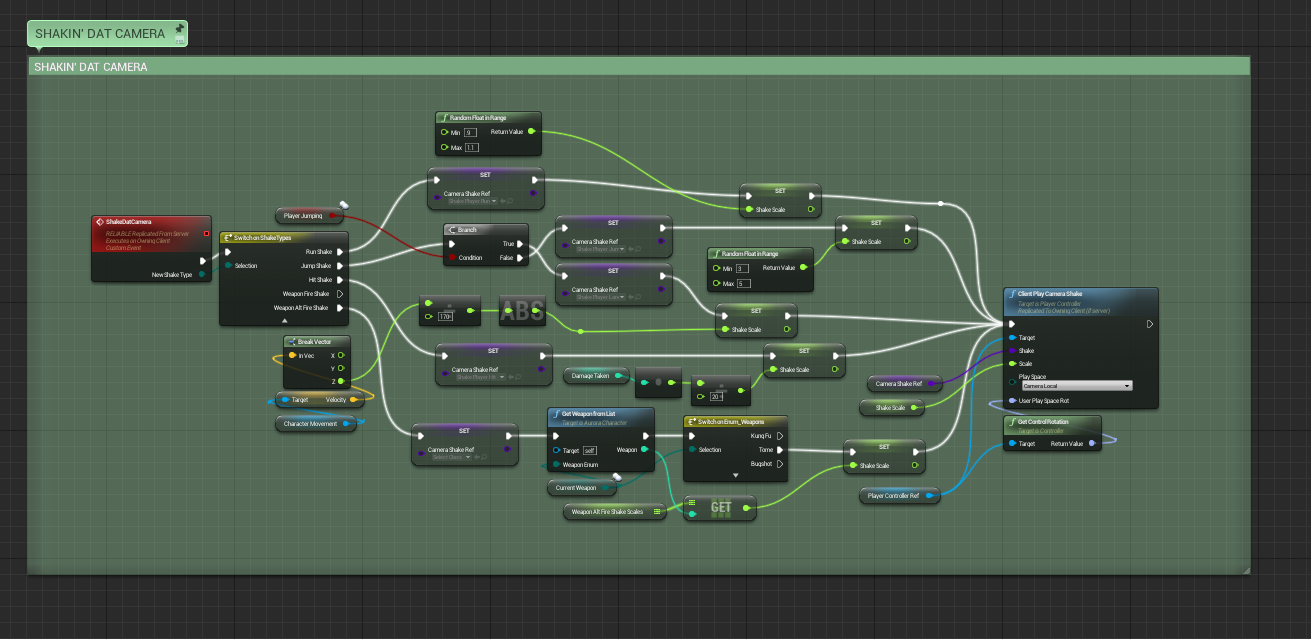Click the self Target field on Get Weapon
The height and width of the screenshot is (639, 1311).
(x=590, y=451)
